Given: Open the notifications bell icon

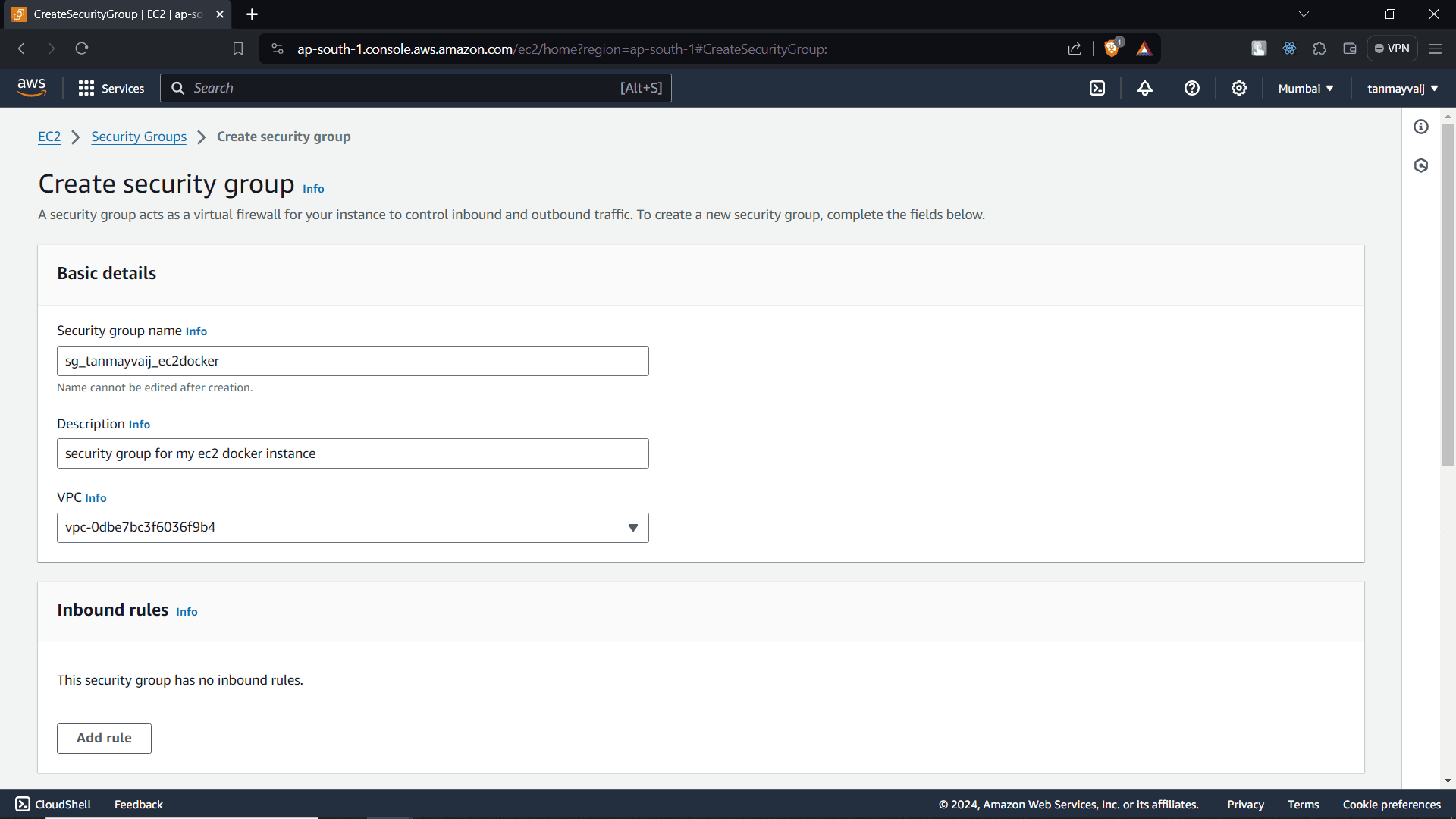Looking at the screenshot, I should (x=1145, y=88).
